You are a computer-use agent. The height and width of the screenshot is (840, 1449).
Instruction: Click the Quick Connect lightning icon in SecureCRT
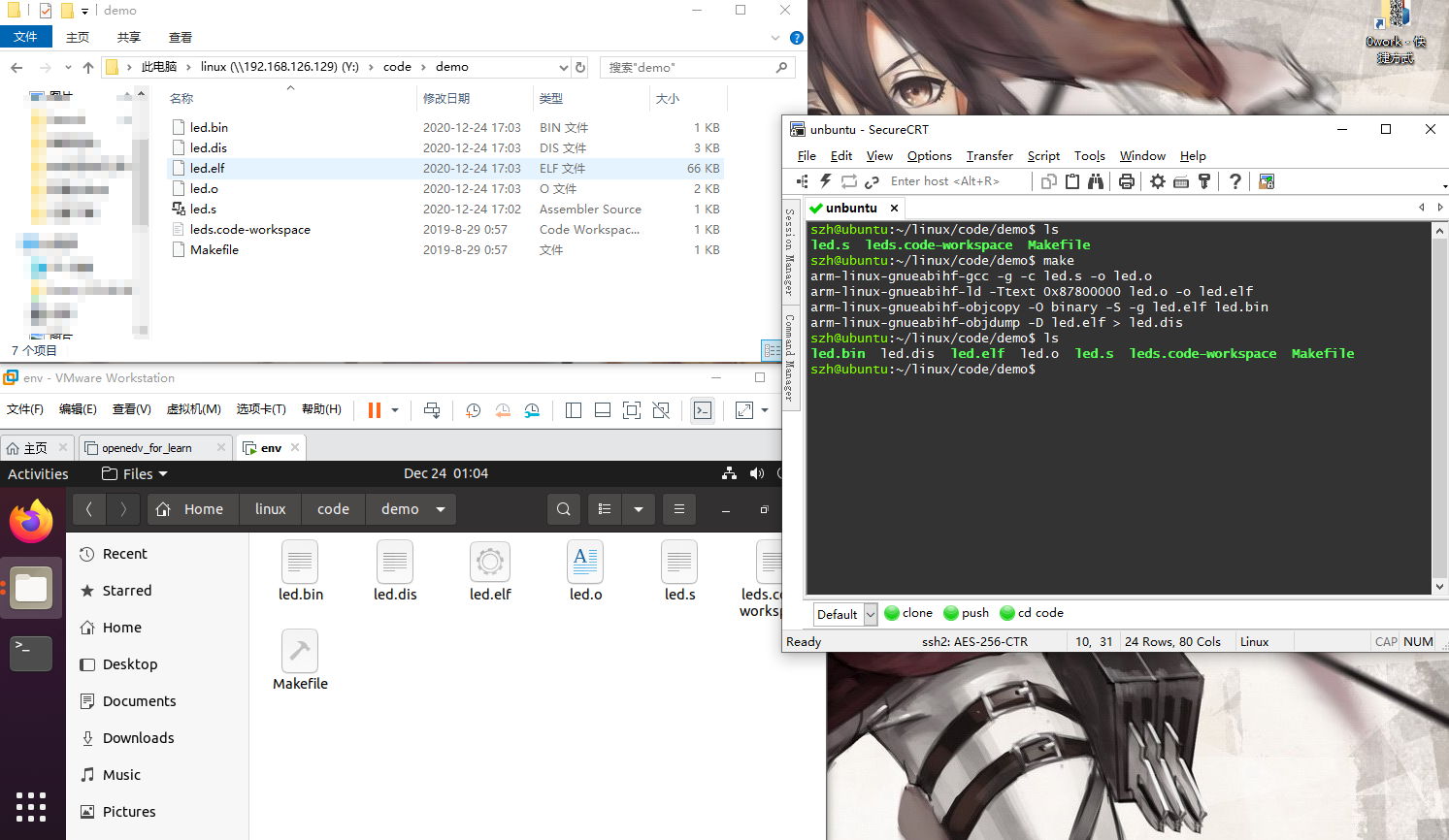pyautogui.click(x=826, y=181)
